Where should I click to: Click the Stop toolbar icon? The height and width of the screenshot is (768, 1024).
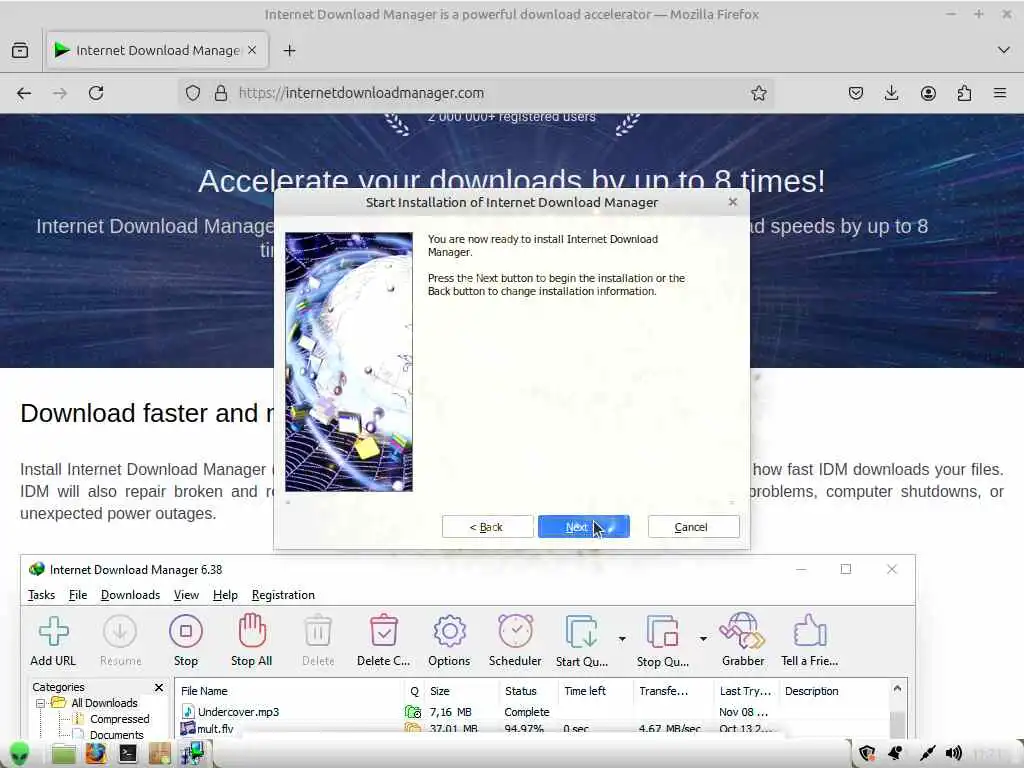tap(186, 641)
